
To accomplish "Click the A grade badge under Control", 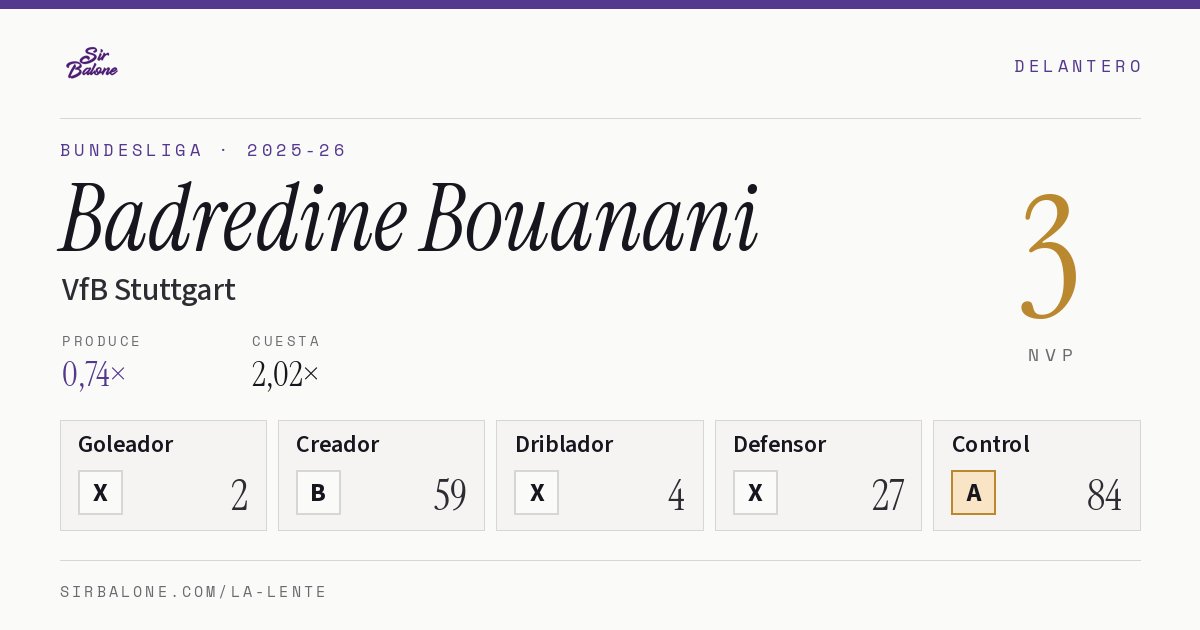I will click(973, 492).
